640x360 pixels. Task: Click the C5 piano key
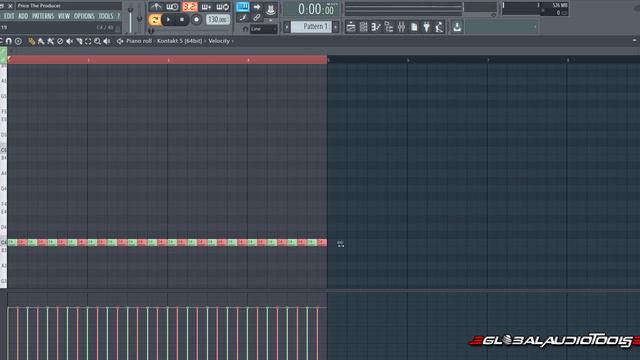(x=3, y=150)
